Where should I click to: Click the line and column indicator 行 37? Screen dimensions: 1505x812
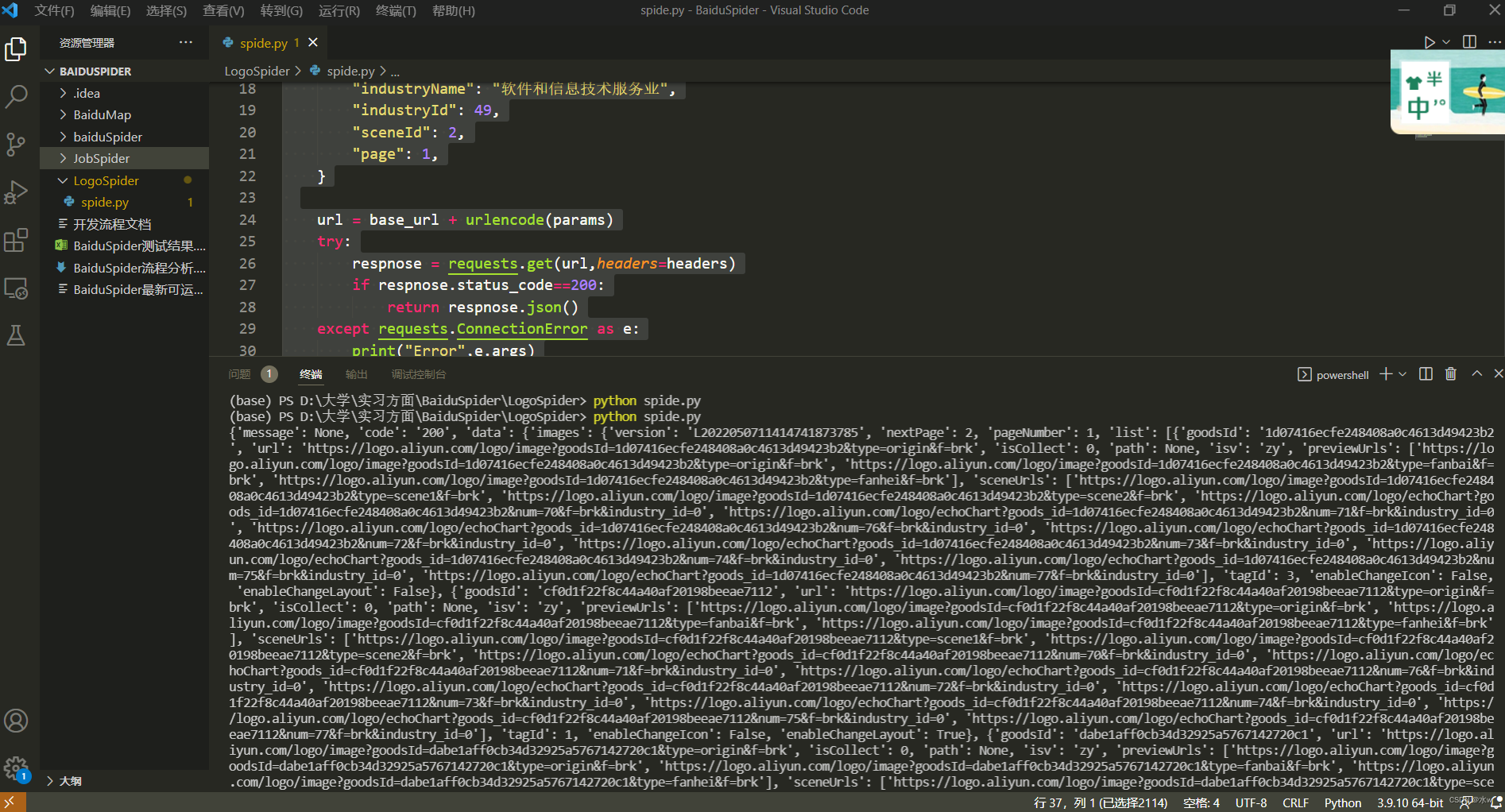point(1101,803)
